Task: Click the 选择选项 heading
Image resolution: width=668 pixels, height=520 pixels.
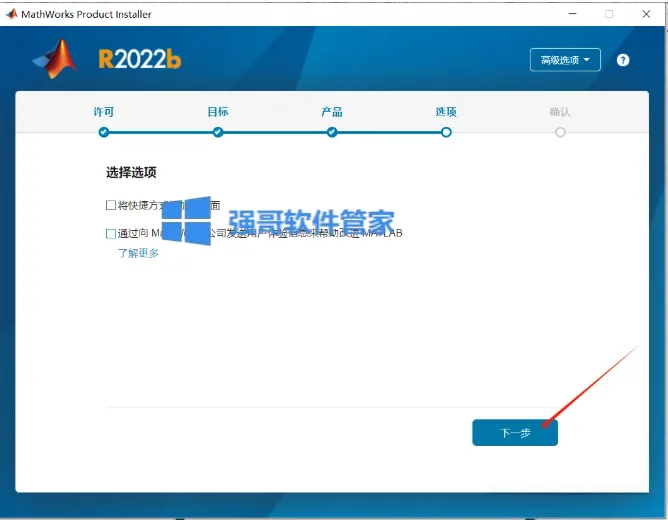Action: [x=131, y=172]
